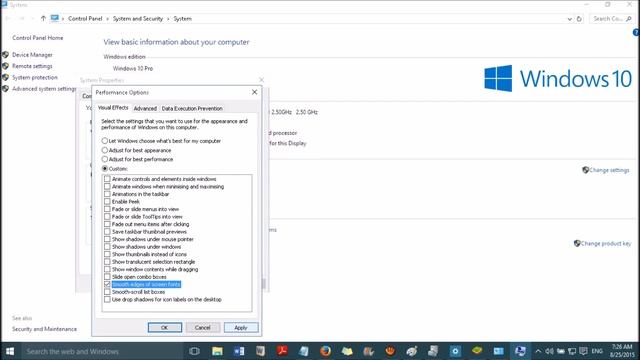Viewport: 640px width, 360px height.
Task: Open Adobe Acrobat Reader from the taskbar
Action: pyautogui.click(x=282, y=351)
